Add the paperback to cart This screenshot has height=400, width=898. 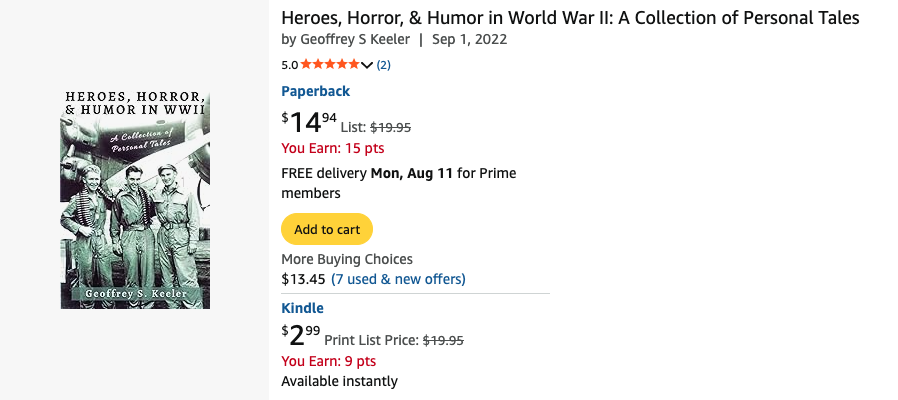pos(327,229)
